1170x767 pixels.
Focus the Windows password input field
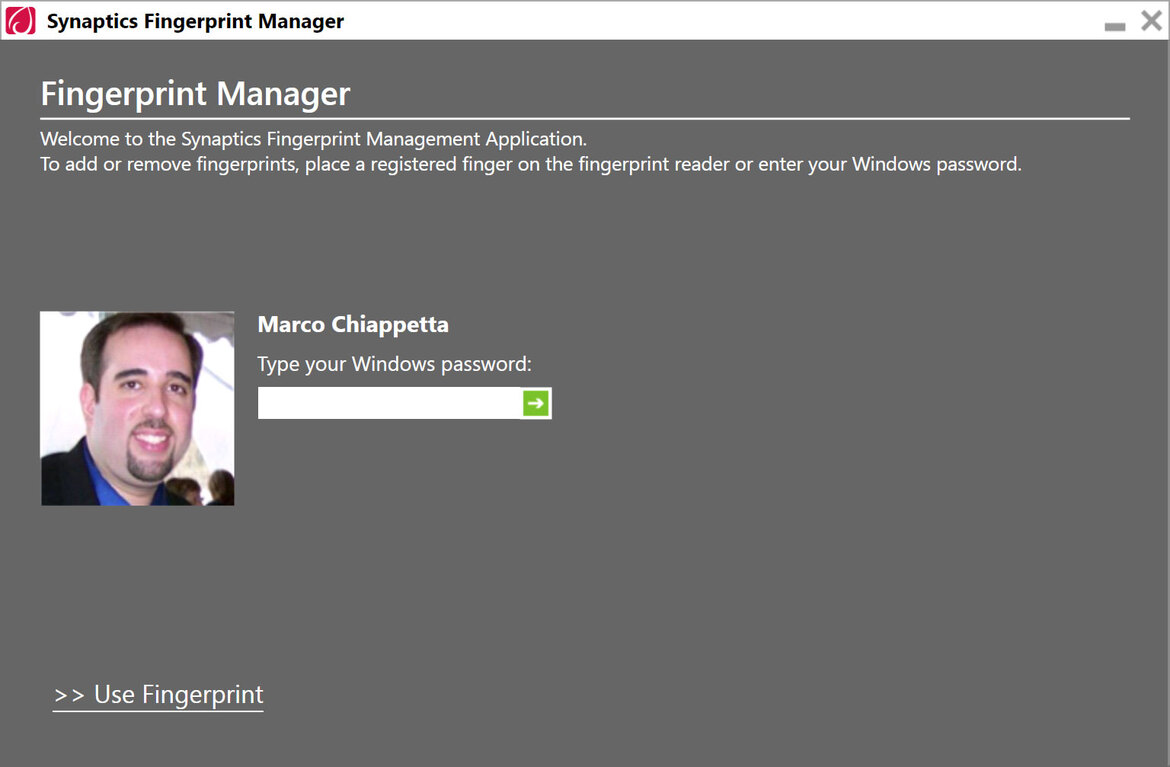390,403
